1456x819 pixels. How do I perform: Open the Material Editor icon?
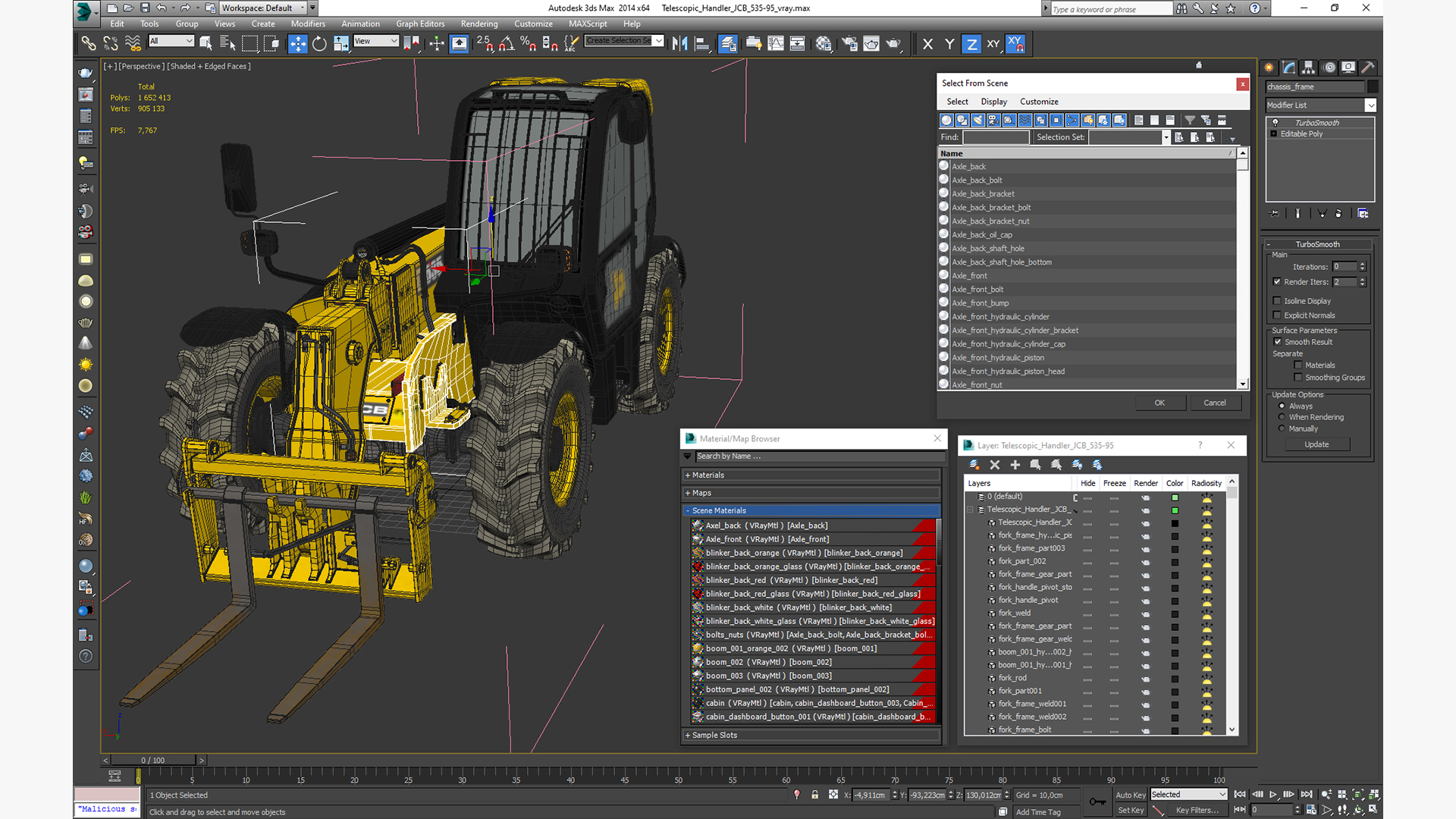pyautogui.click(x=824, y=44)
